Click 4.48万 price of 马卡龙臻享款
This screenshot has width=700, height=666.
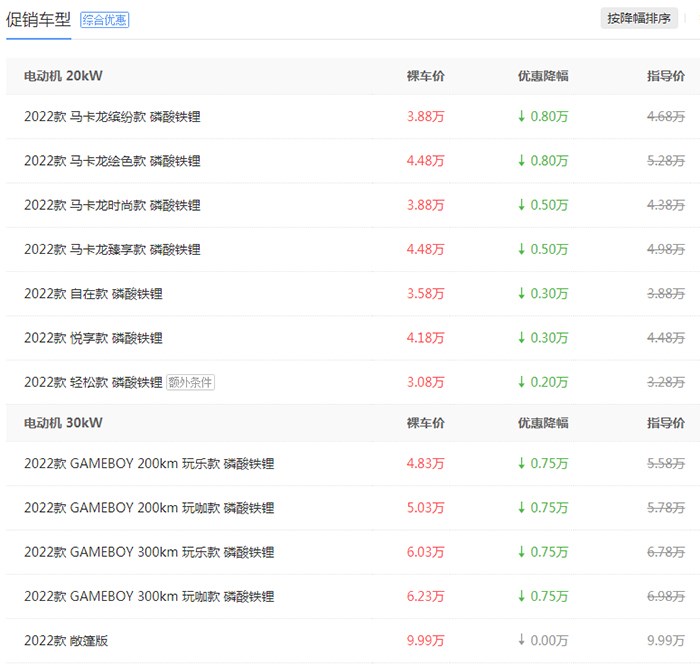(425, 250)
